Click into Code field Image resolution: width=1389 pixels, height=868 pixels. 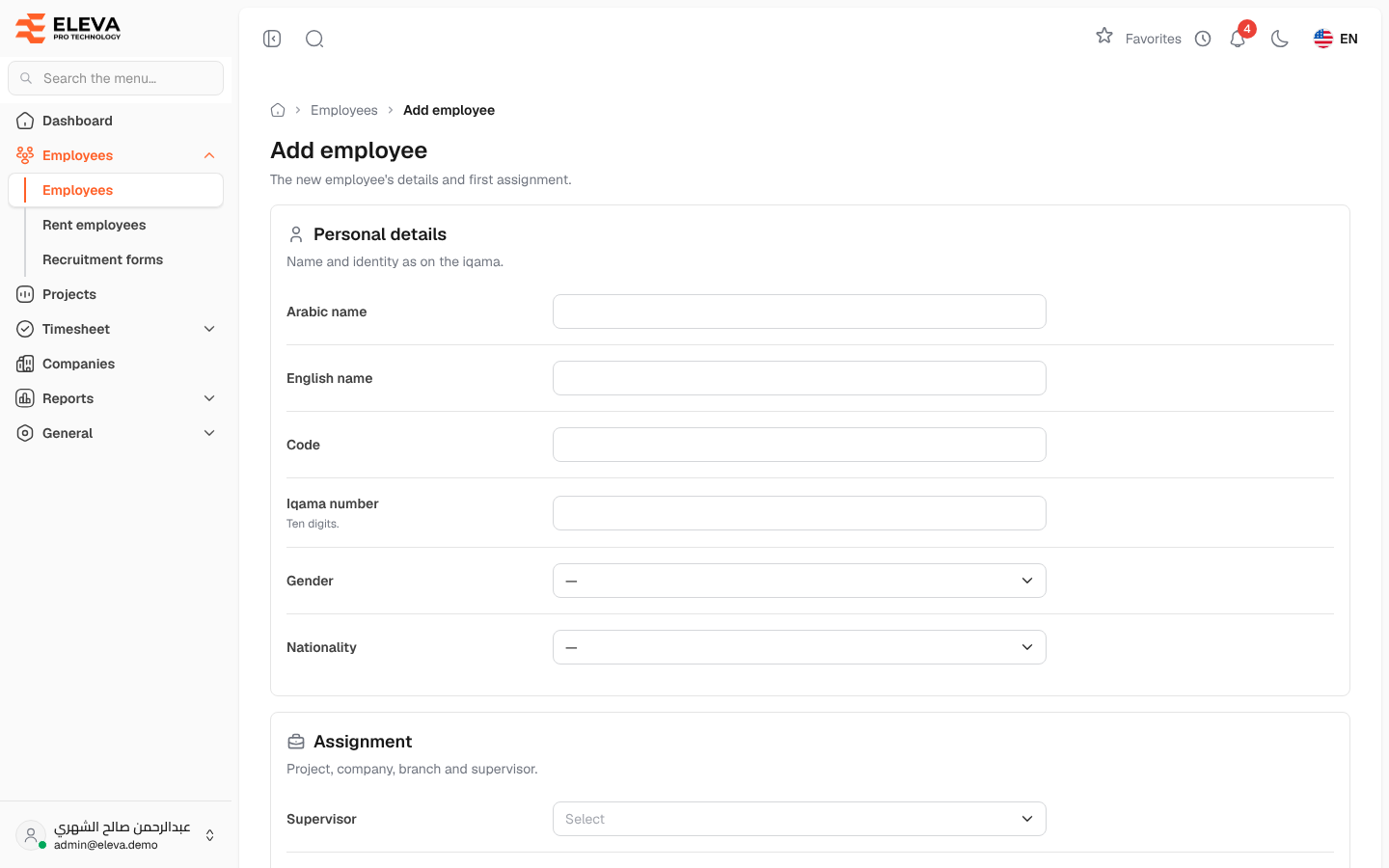(800, 445)
